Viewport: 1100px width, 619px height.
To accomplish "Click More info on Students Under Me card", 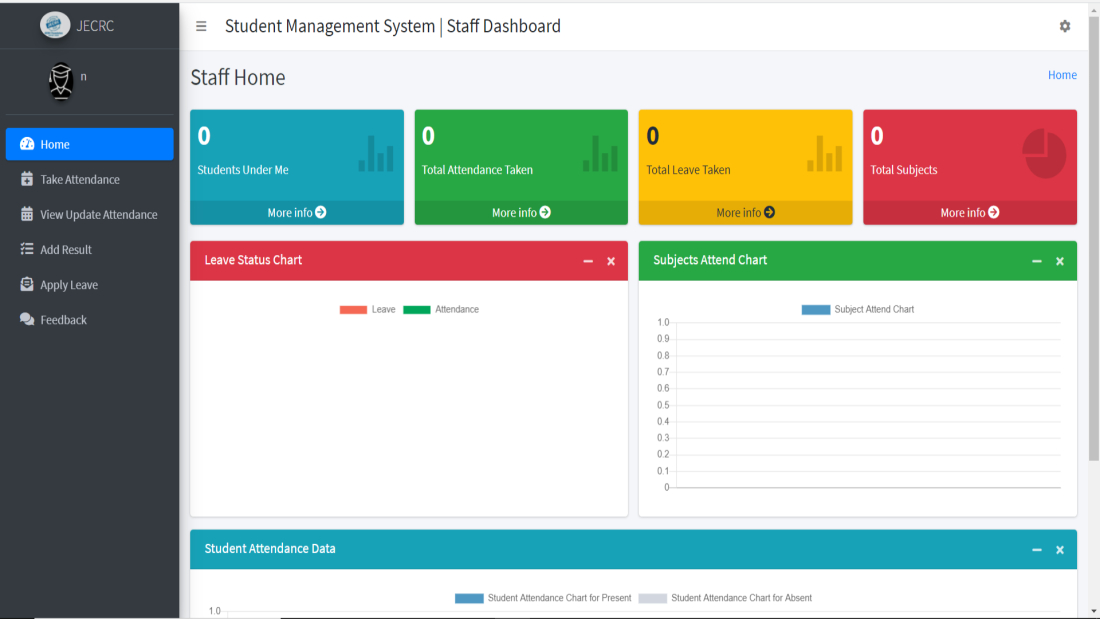I will point(296,213).
